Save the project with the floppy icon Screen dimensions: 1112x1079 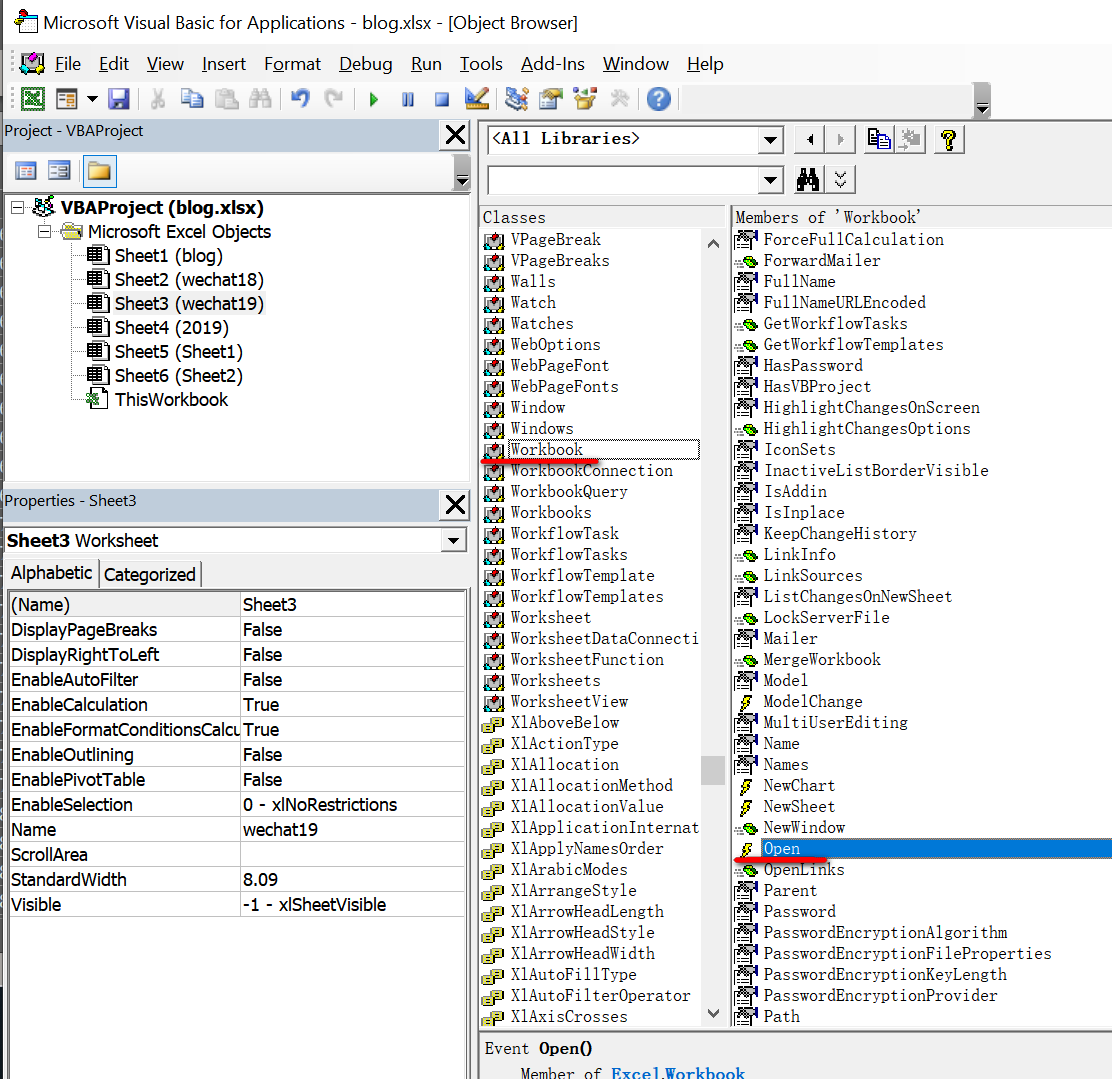tap(118, 99)
